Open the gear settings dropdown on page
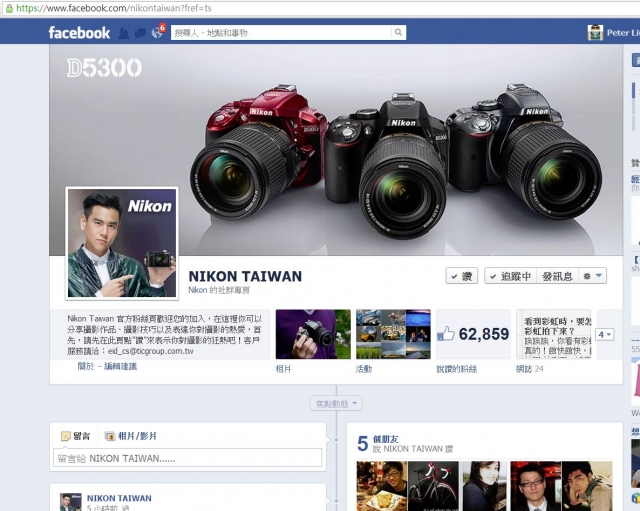This screenshot has width=640, height=511. (592, 276)
